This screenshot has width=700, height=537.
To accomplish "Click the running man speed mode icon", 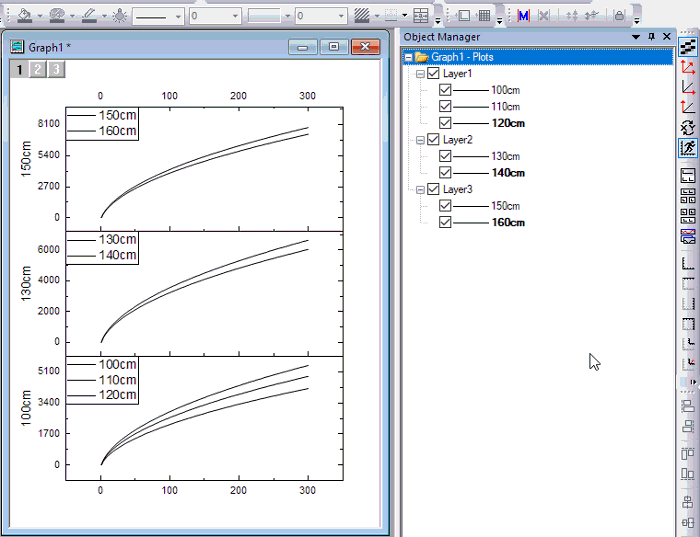I will [x=688, y=148].
